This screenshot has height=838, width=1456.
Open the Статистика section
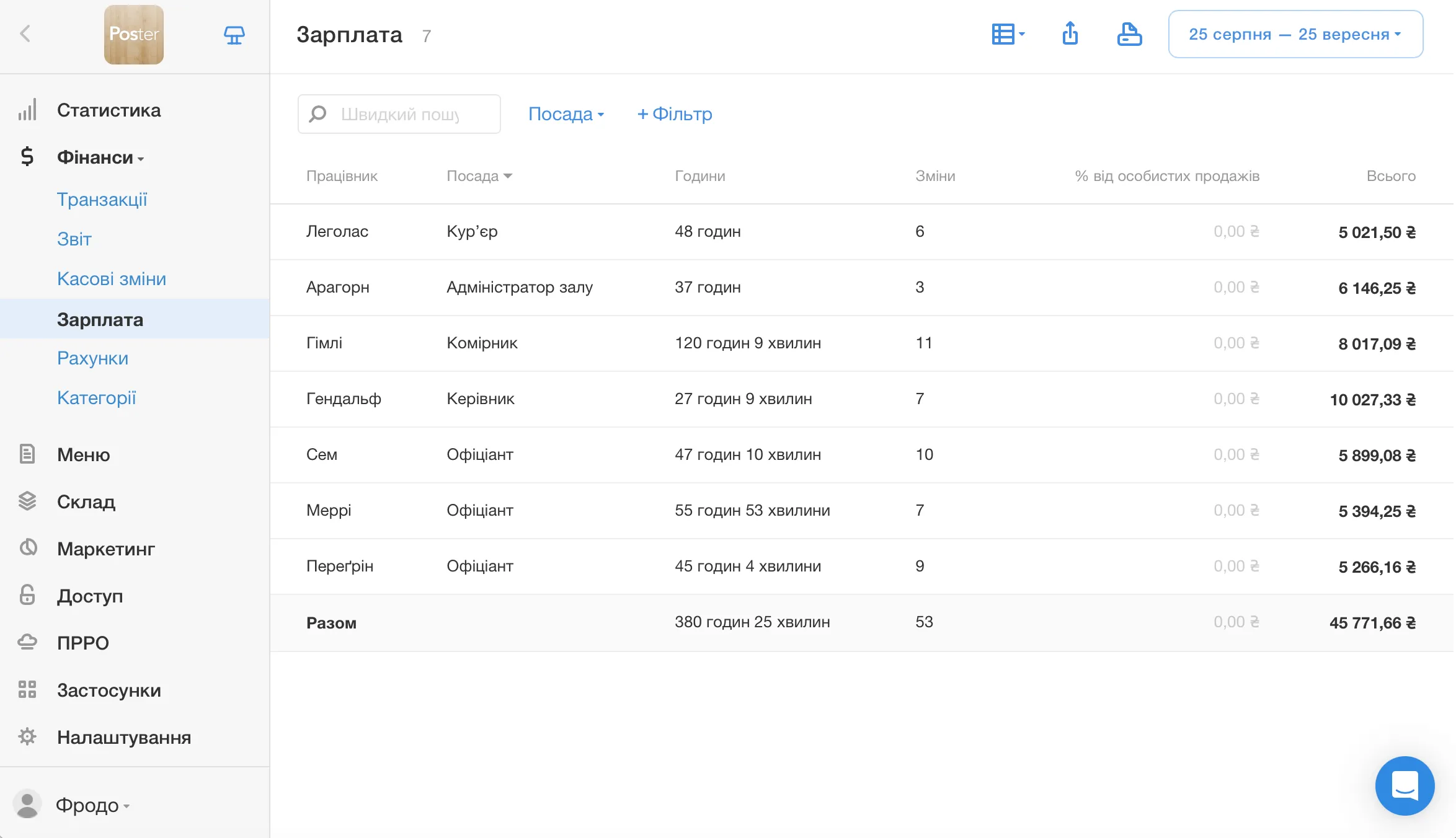109,110
